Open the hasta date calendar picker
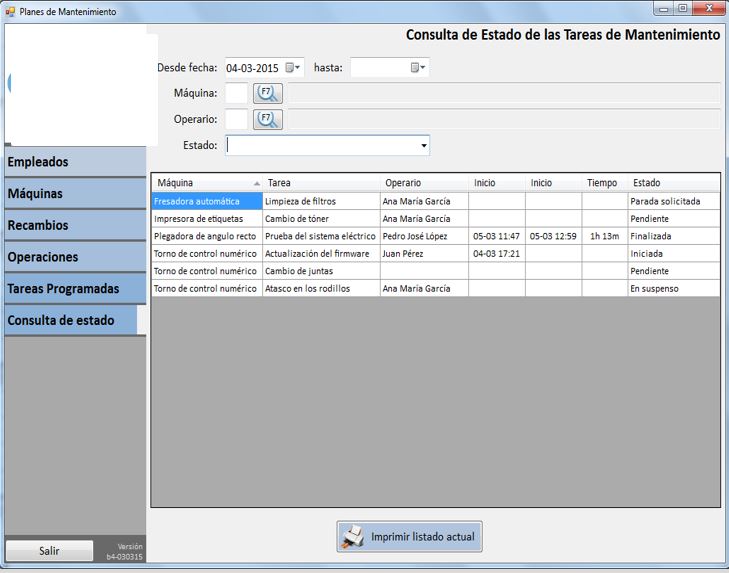The image size is (729, 573). 418,68
